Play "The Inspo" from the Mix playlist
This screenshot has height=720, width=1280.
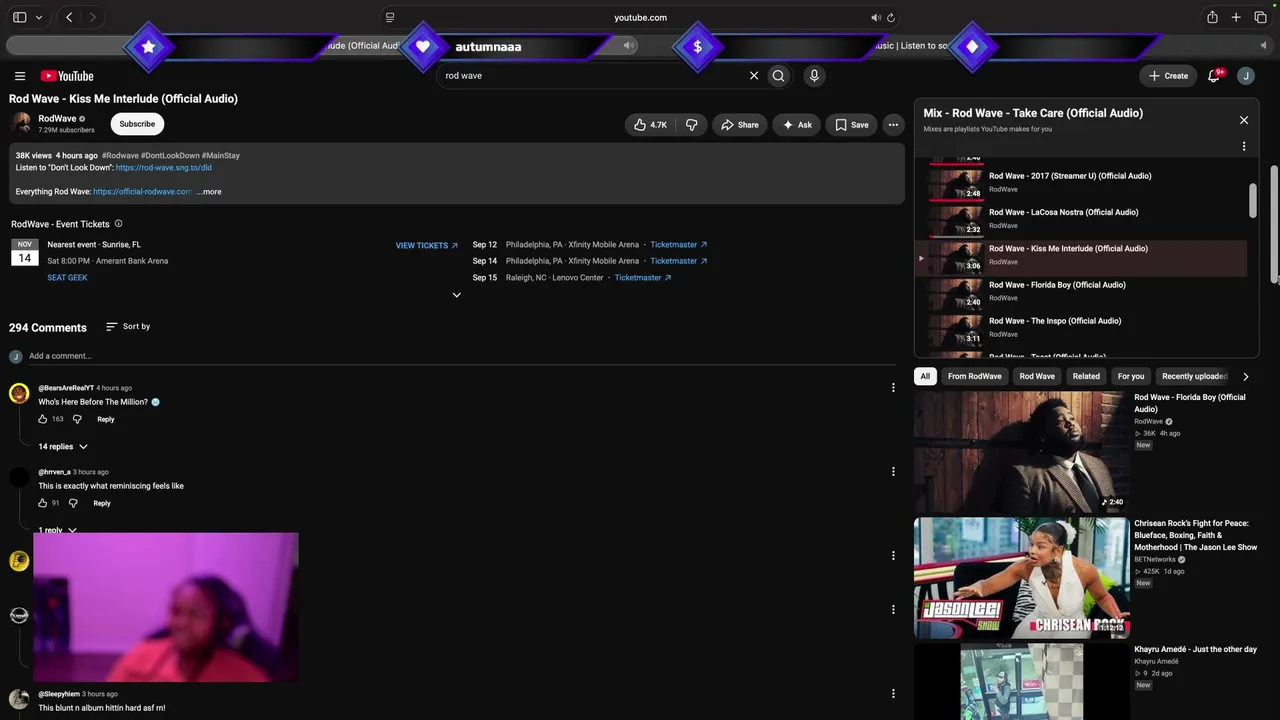1081,328
